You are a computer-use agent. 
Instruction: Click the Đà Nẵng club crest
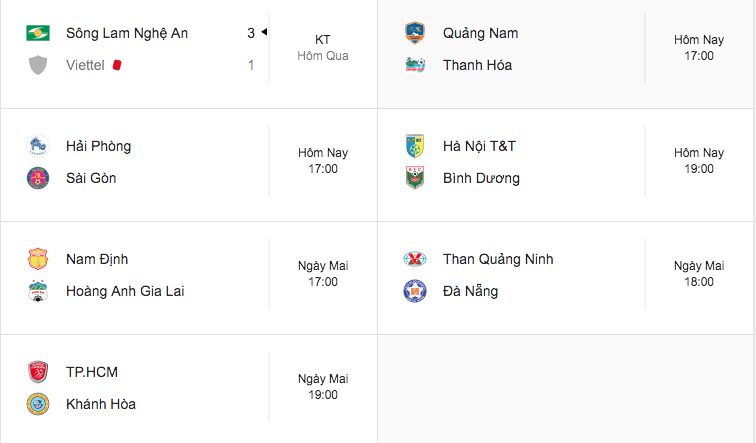(x=415, y=291)
